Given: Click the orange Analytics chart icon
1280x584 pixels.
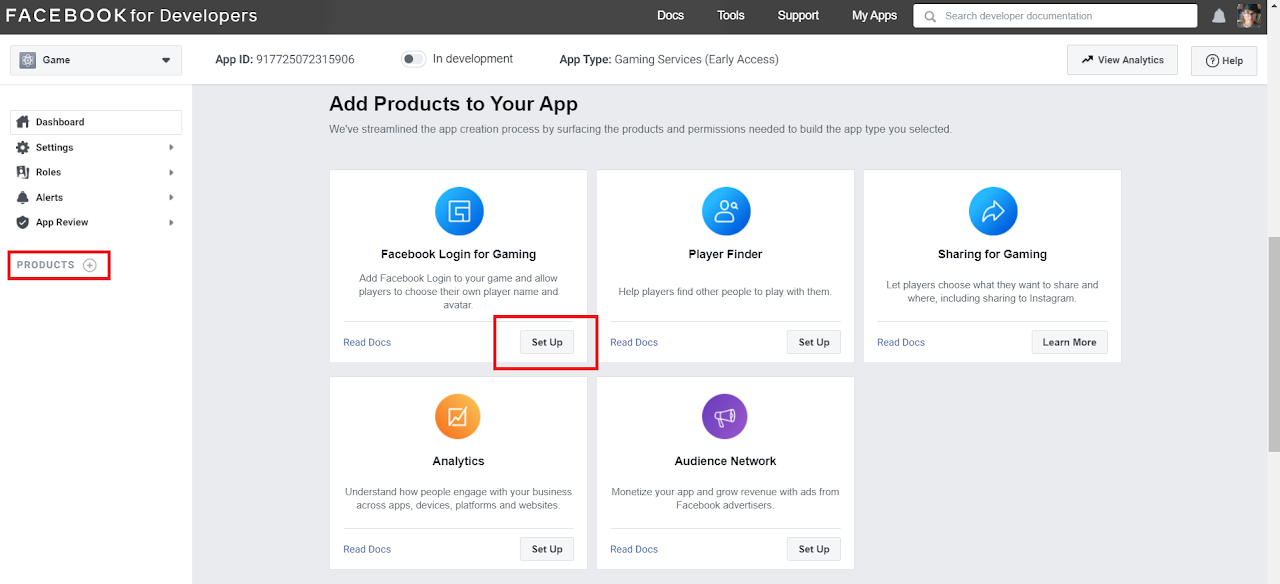Looking at the screenshot, I should click(x=458, y=417).
